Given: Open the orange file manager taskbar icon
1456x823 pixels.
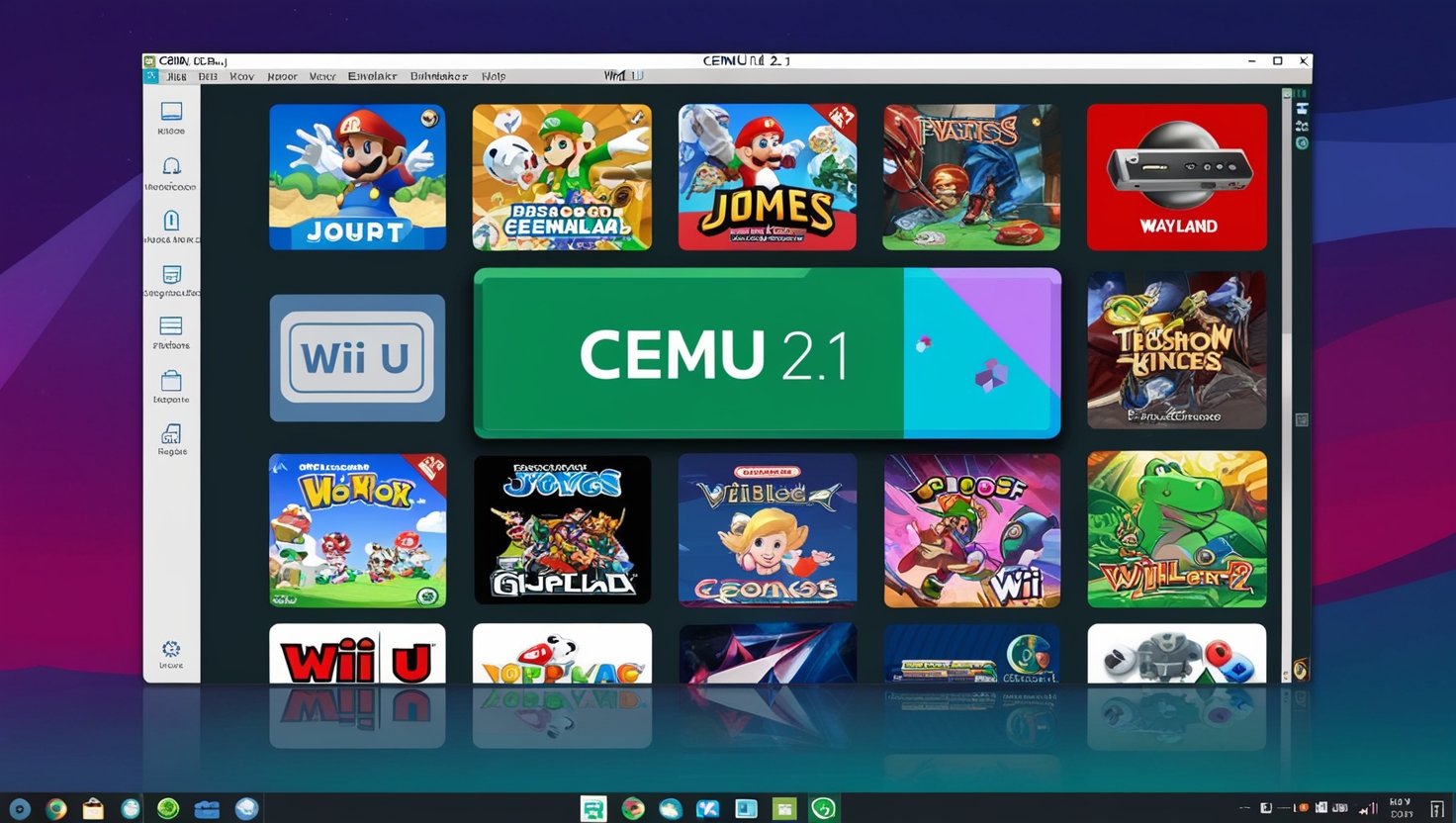Looking at the screenshot, I should point(93,808).
